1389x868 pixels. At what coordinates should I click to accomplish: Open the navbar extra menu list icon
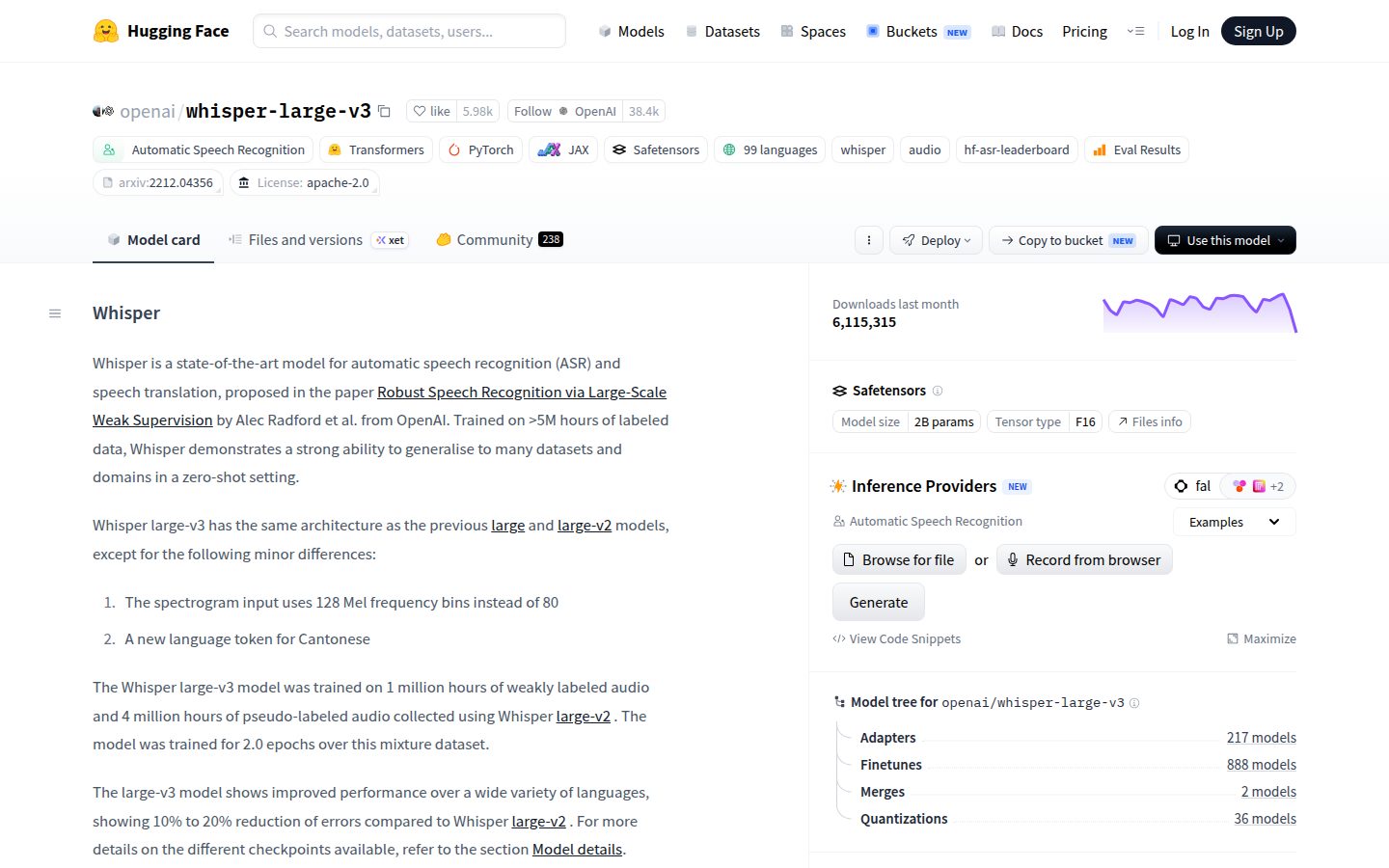coord(1135,31)
